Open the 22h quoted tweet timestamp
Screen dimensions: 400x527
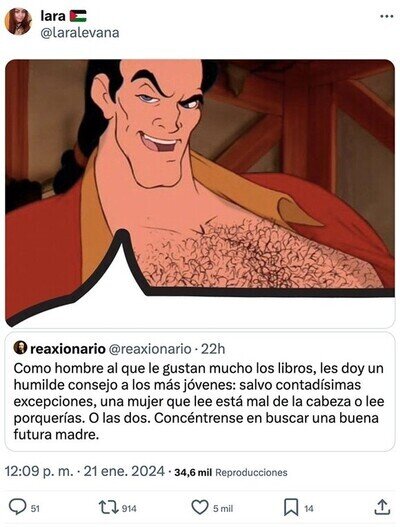[213, 349]
